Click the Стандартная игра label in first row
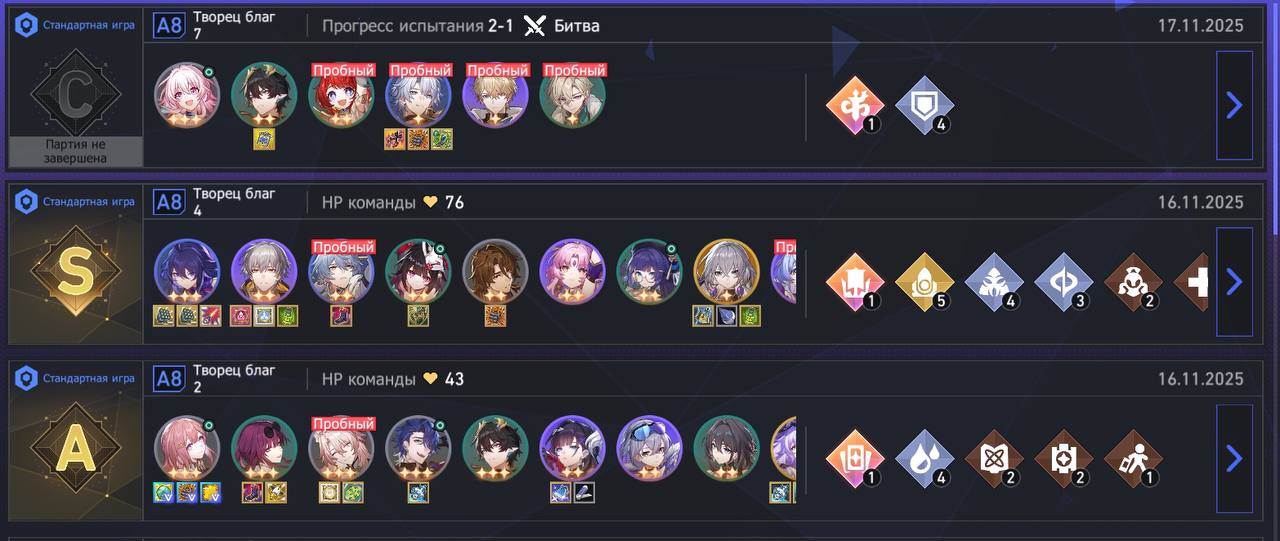The image size is (1280, 541). 88,26
